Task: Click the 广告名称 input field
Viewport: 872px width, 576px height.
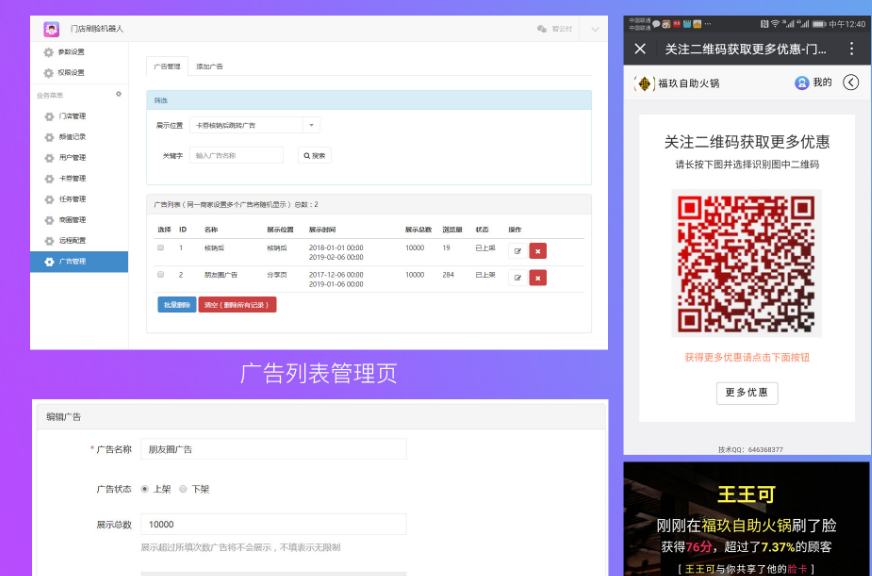Action: tap(274, 449)
